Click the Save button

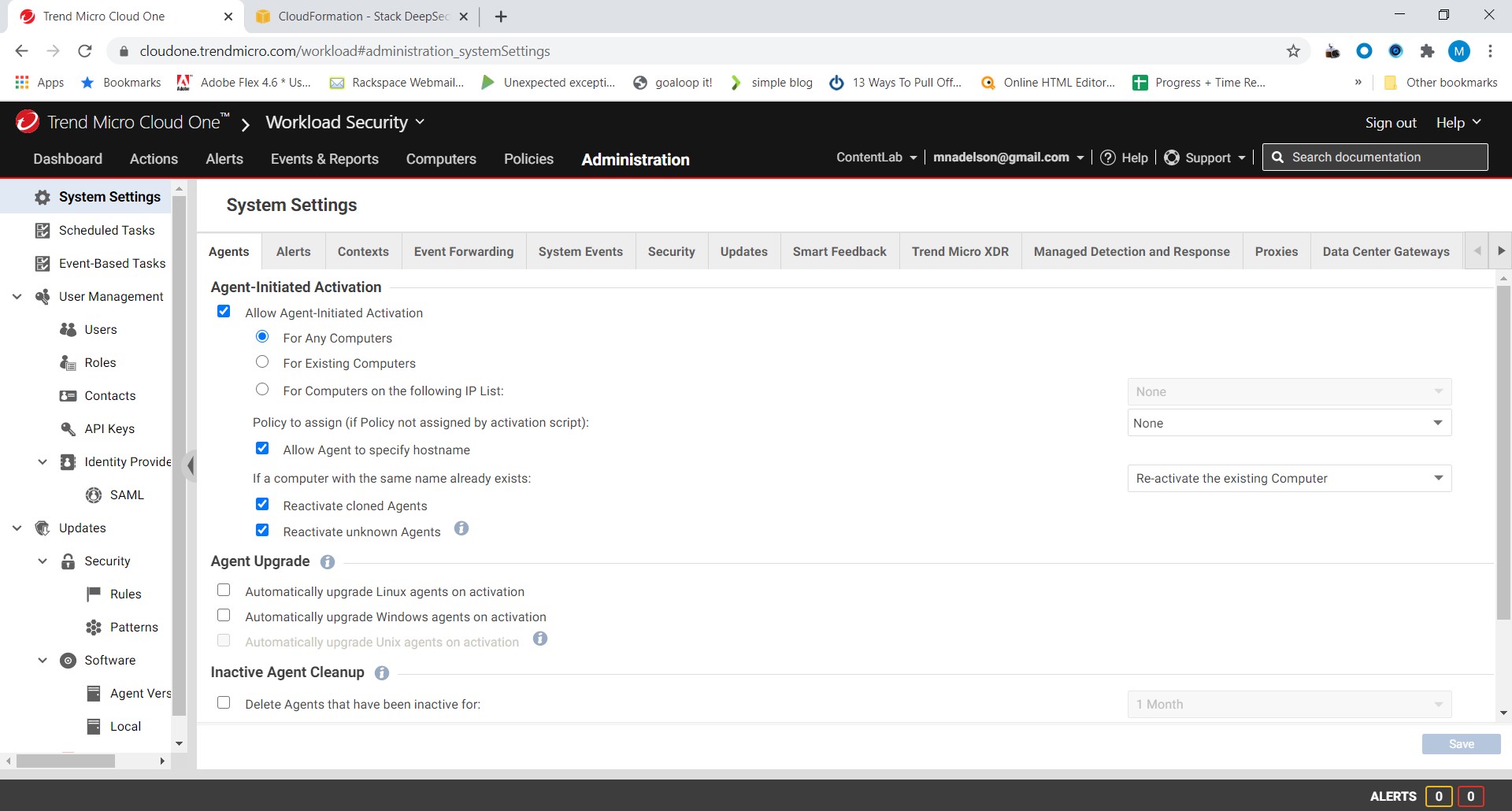pos(1461,744)
